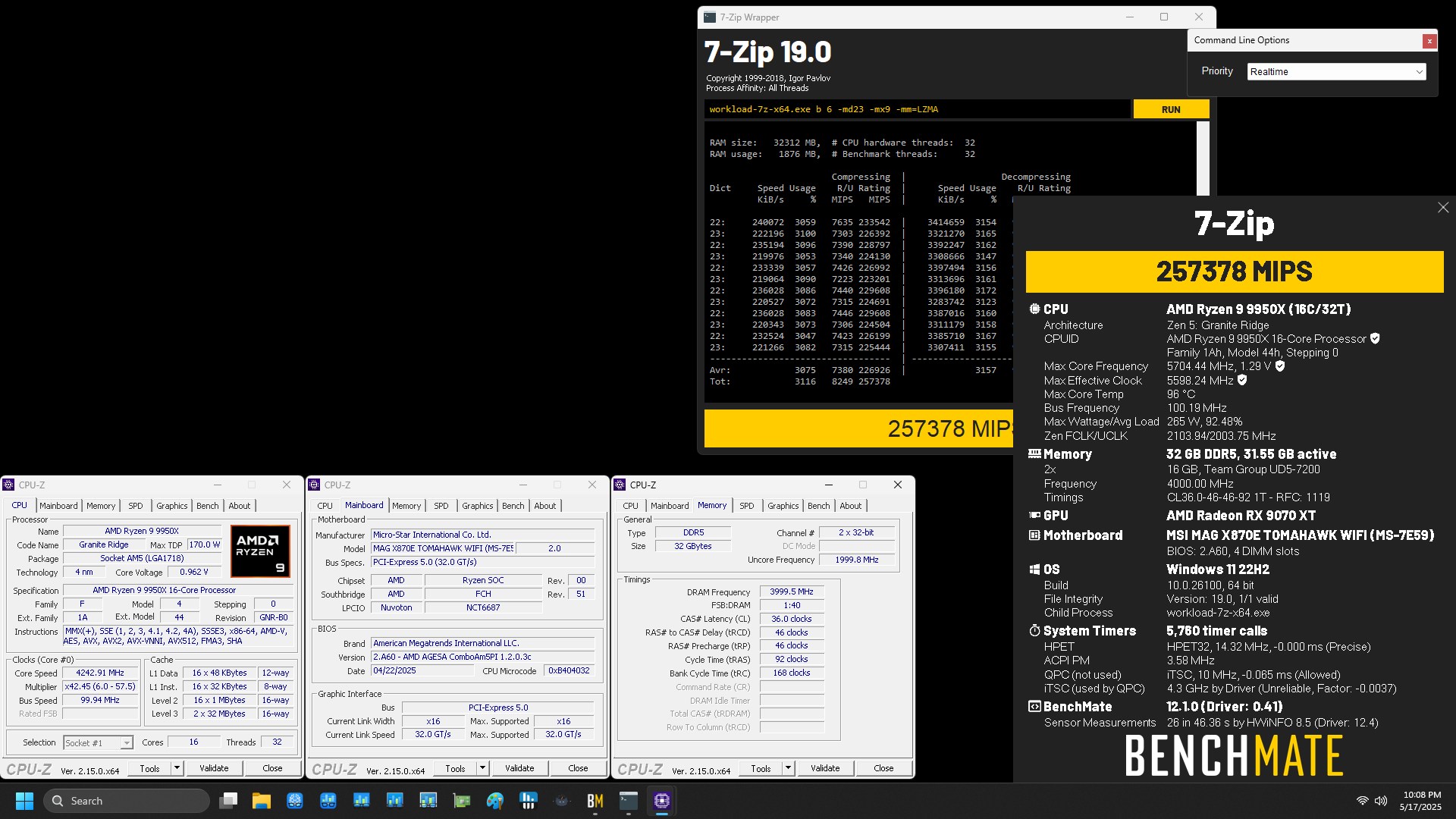The width and height of the screenshot is (1456, 819).
Task: Click Validate in the CPU-Z CPU window
Action: click(214, 768)
